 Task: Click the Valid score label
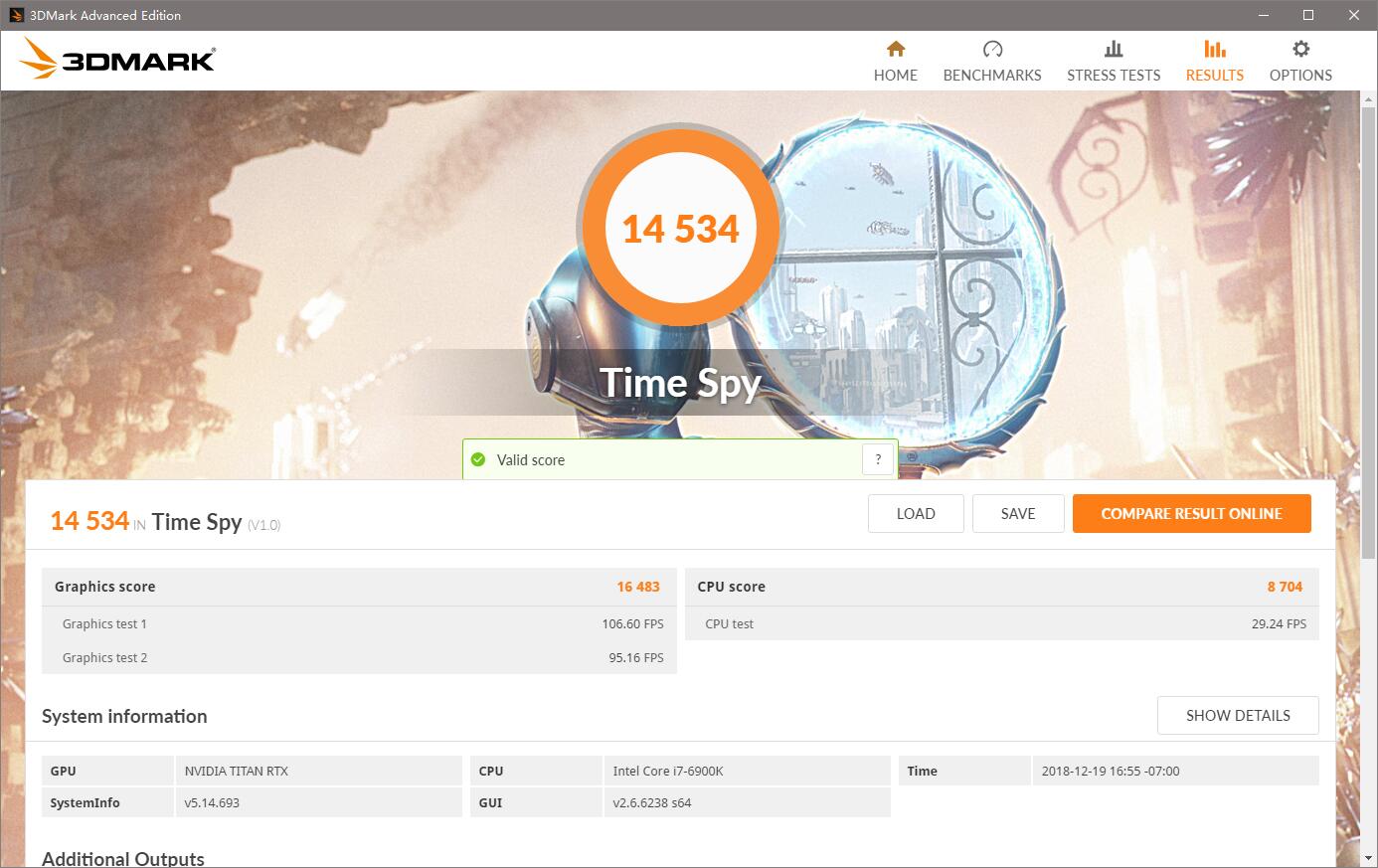(531, 459)
